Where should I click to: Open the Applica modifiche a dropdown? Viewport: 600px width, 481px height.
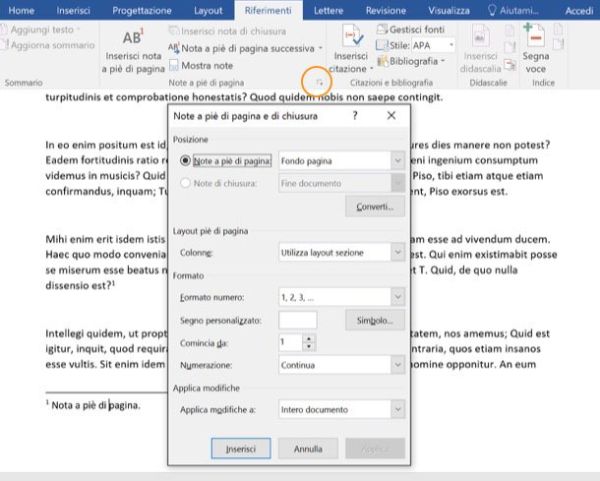pos(398,409)
